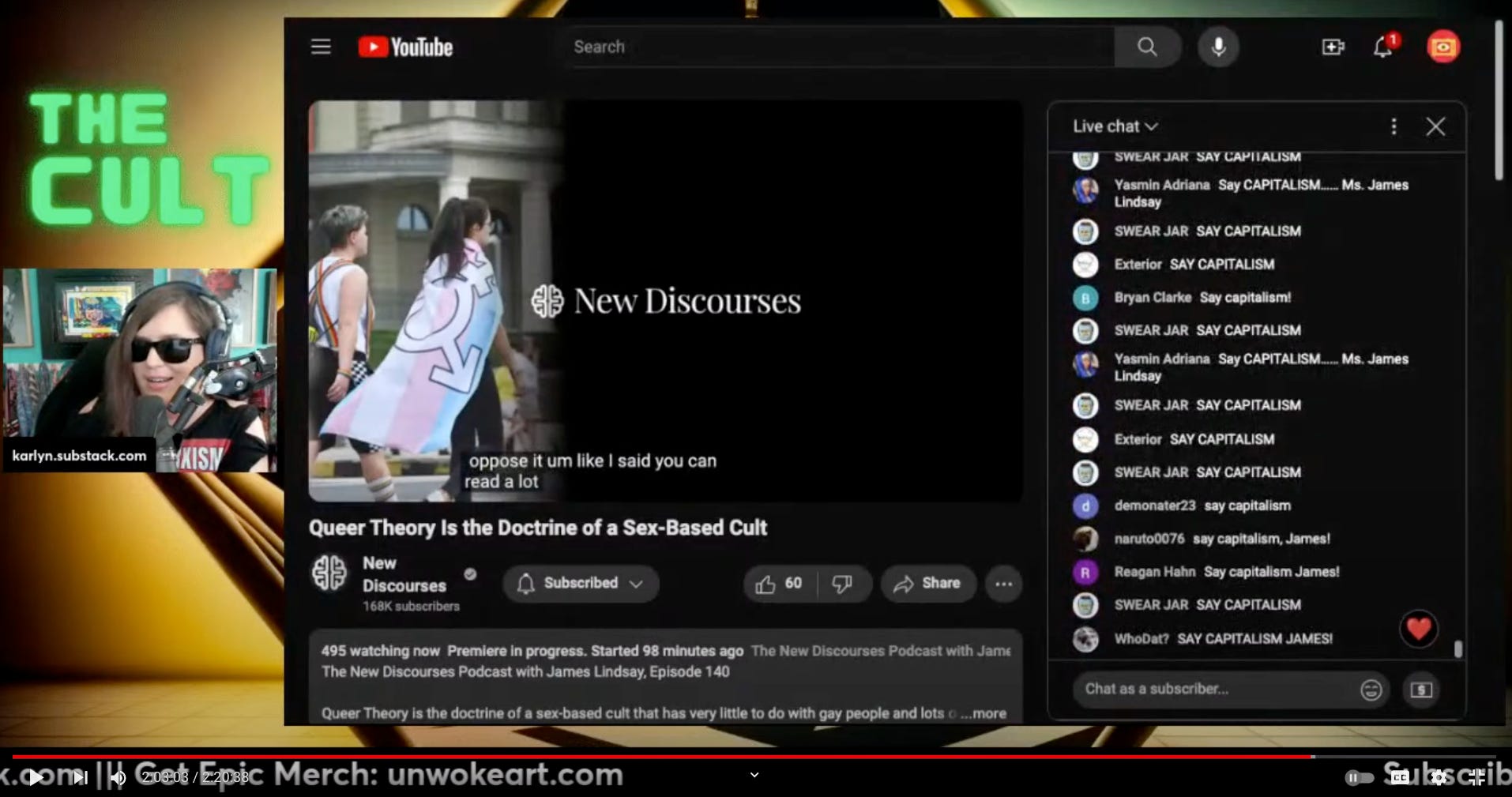
Task: Select demonater23 say capitalism message
Action: [x=1247, y=506]
